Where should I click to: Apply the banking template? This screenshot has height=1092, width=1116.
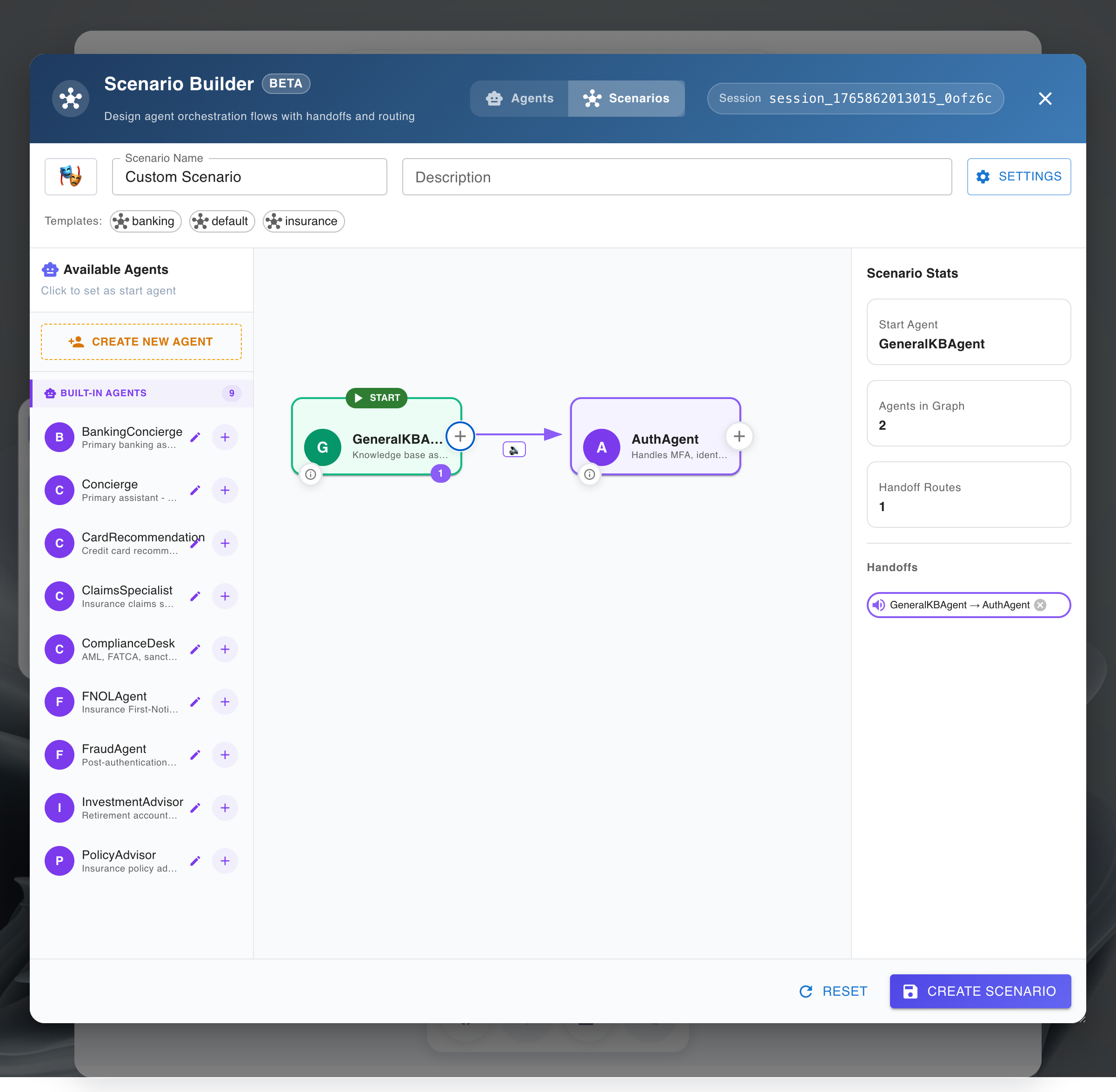145,221
